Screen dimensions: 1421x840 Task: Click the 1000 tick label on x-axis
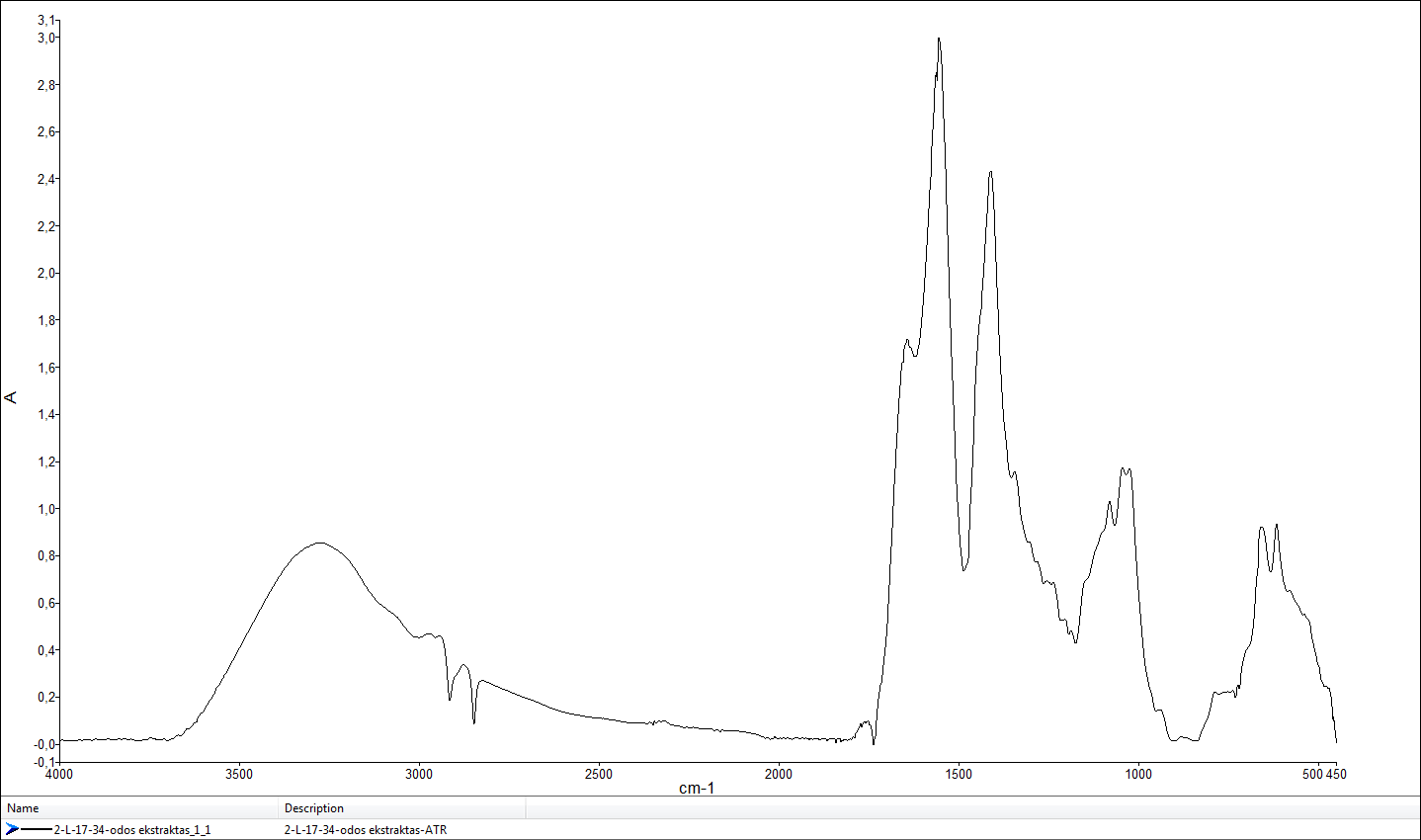1137,774
